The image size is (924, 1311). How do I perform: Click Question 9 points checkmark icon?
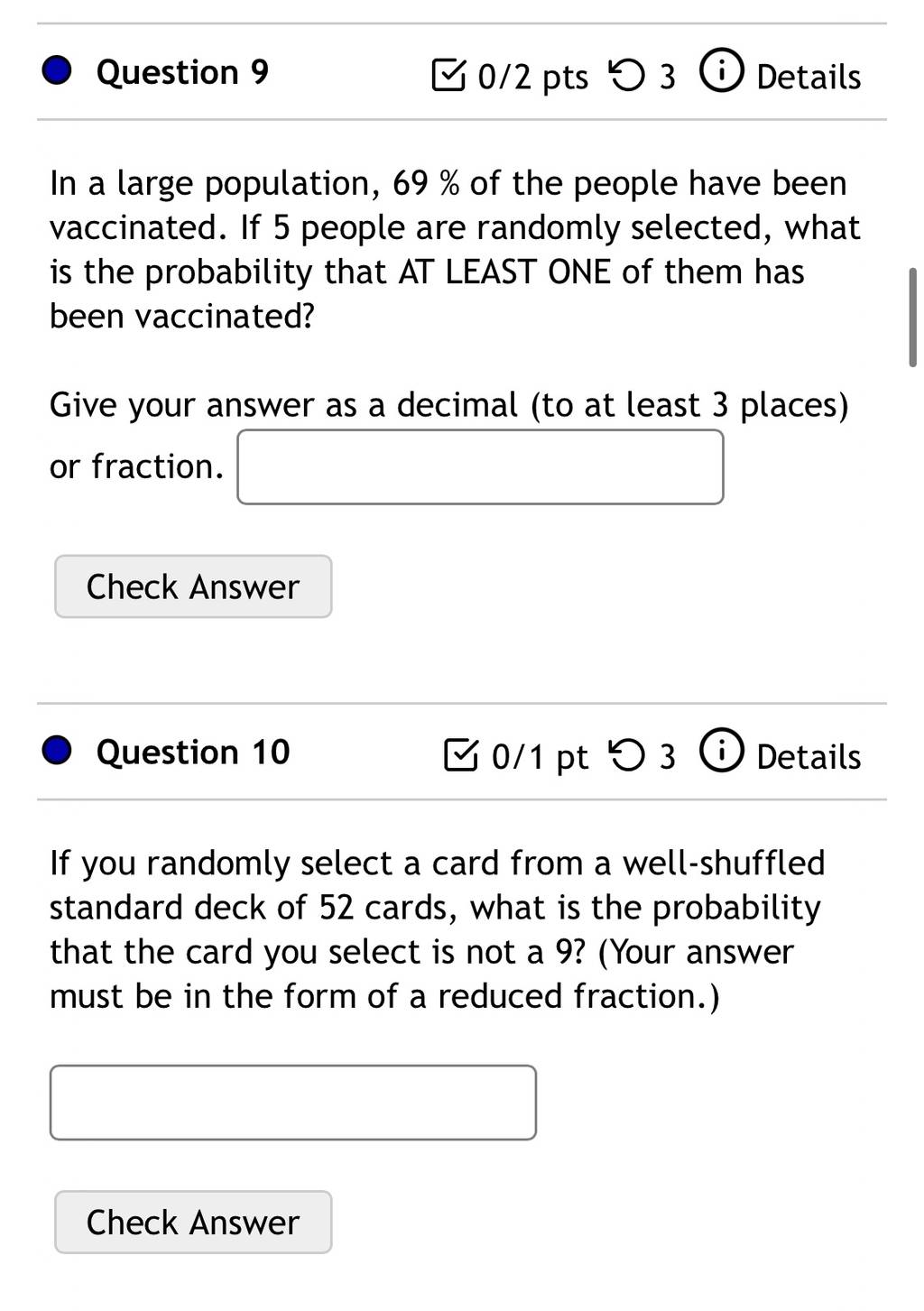(449, 75)
